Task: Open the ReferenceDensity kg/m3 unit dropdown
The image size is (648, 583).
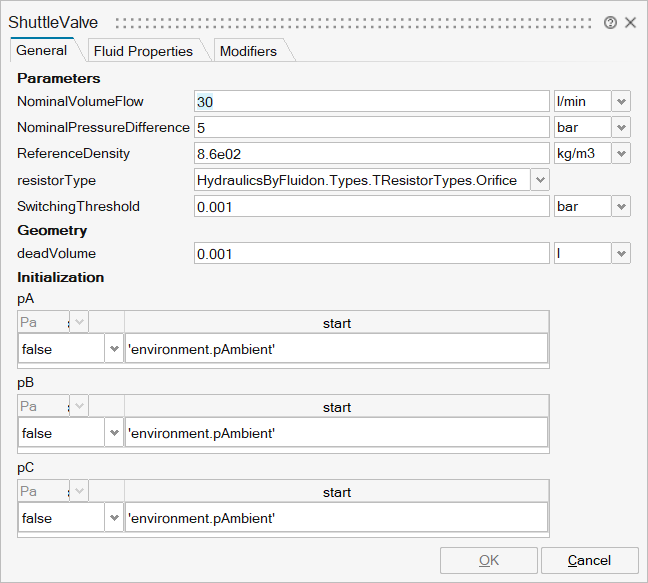Action: (x=621, y=154)
